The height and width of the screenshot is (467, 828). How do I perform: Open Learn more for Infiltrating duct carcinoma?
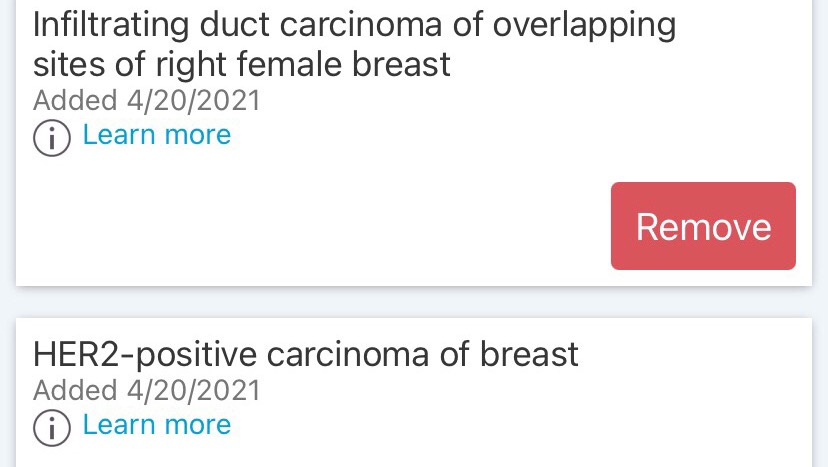pos(156,135)
